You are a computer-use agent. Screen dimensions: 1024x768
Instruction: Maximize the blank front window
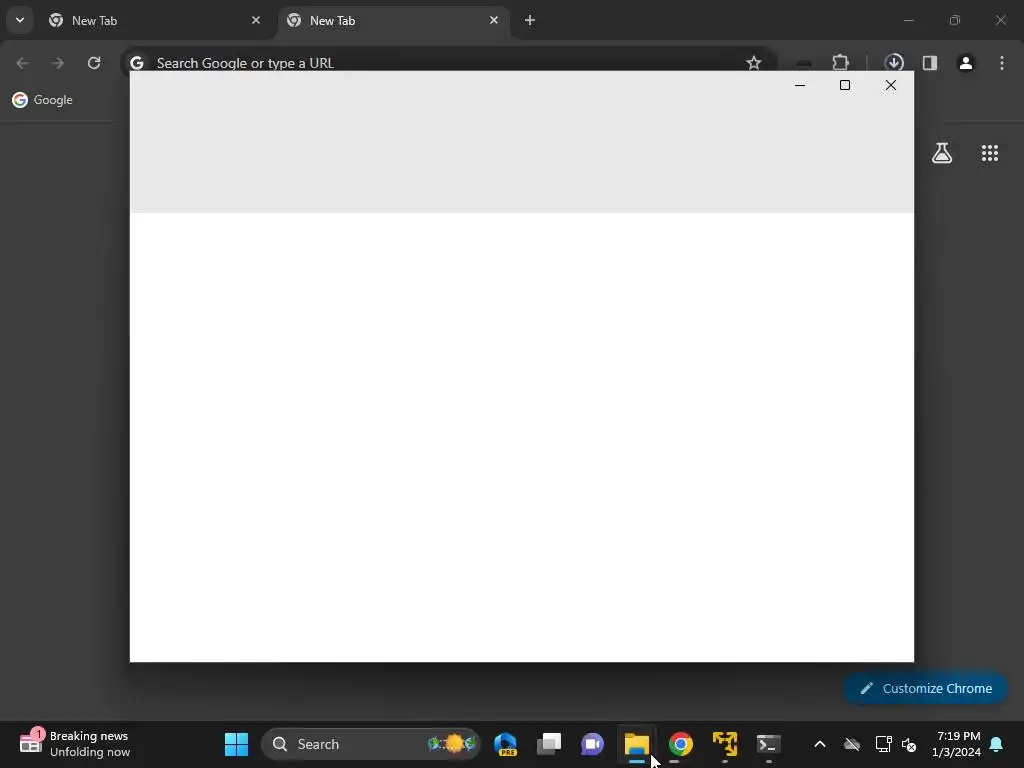pos(845,85)
